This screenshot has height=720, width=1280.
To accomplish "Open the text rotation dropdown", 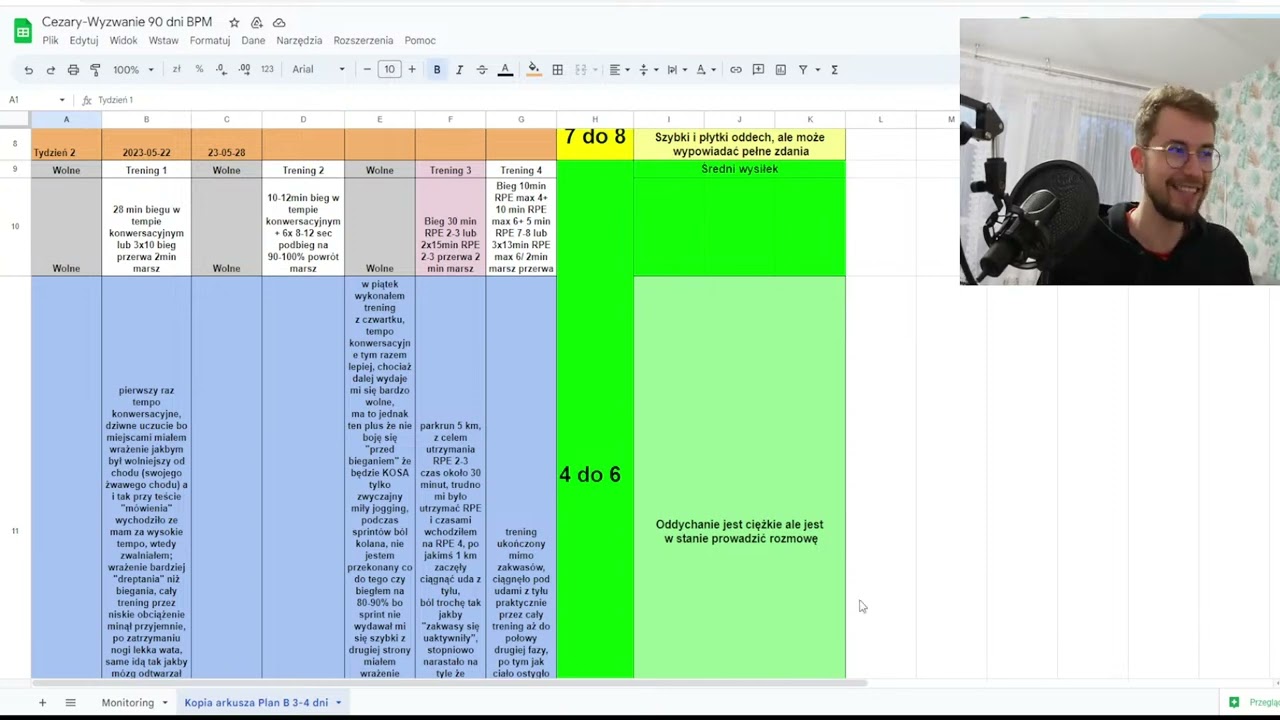I will (705, 70).
